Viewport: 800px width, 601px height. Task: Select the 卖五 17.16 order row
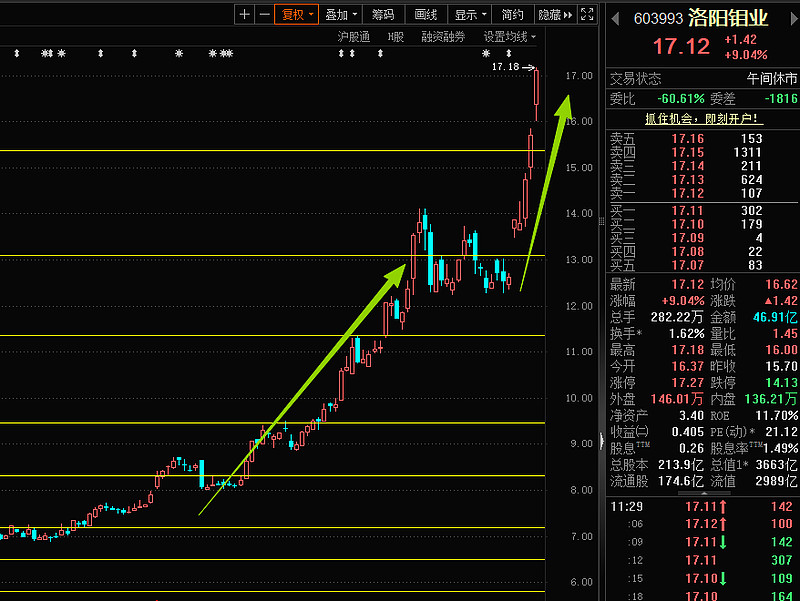tap(703, 139)
